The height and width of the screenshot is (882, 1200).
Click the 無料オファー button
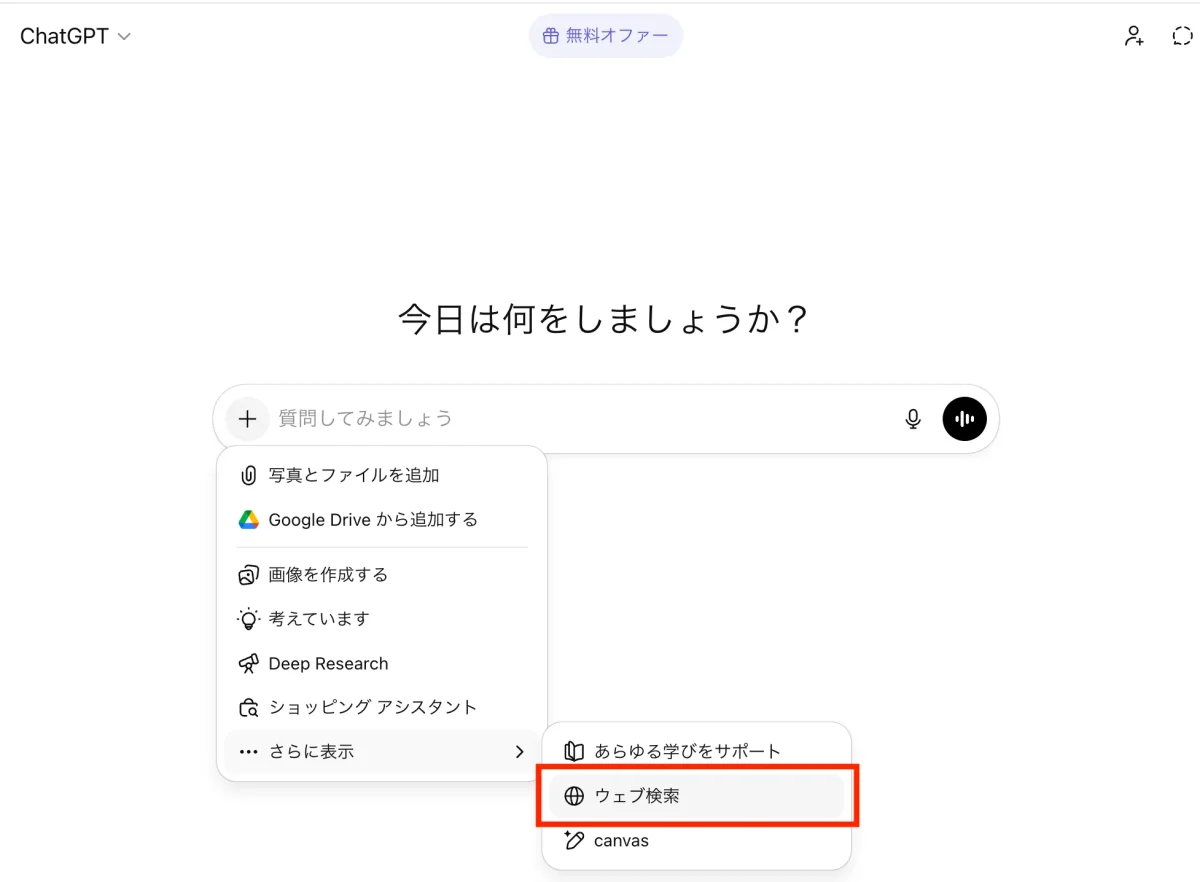tap(606, 37)
